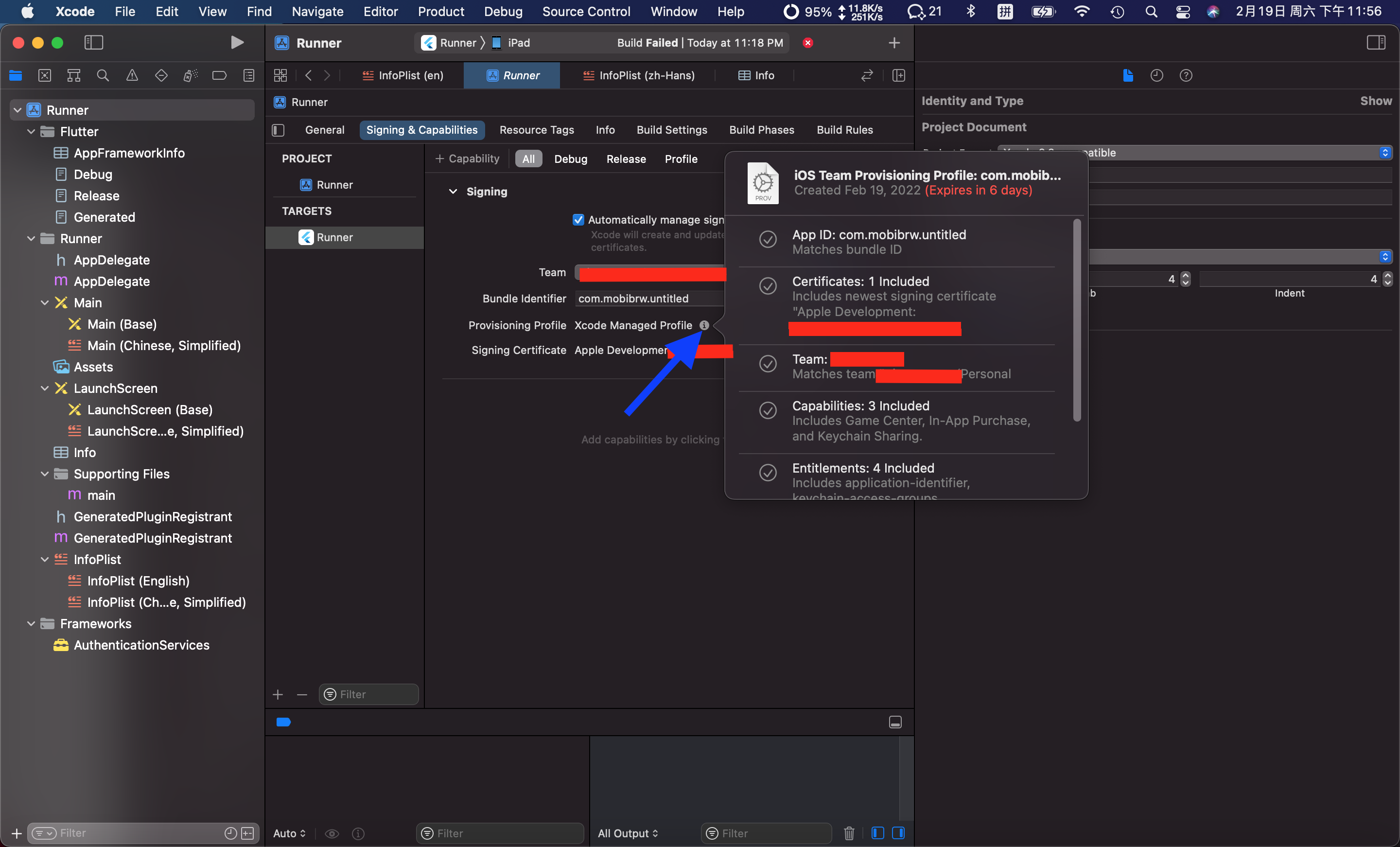Open the Team dropdown

click(x=650, y=273)
